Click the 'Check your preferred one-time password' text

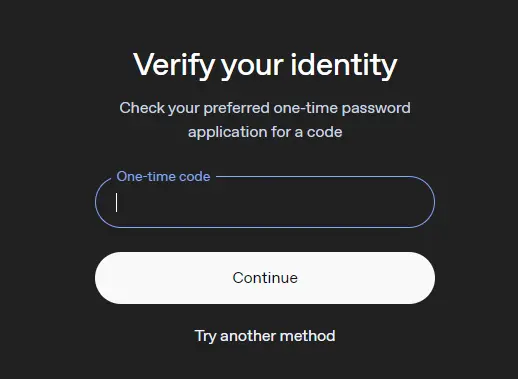click(265, 108)
